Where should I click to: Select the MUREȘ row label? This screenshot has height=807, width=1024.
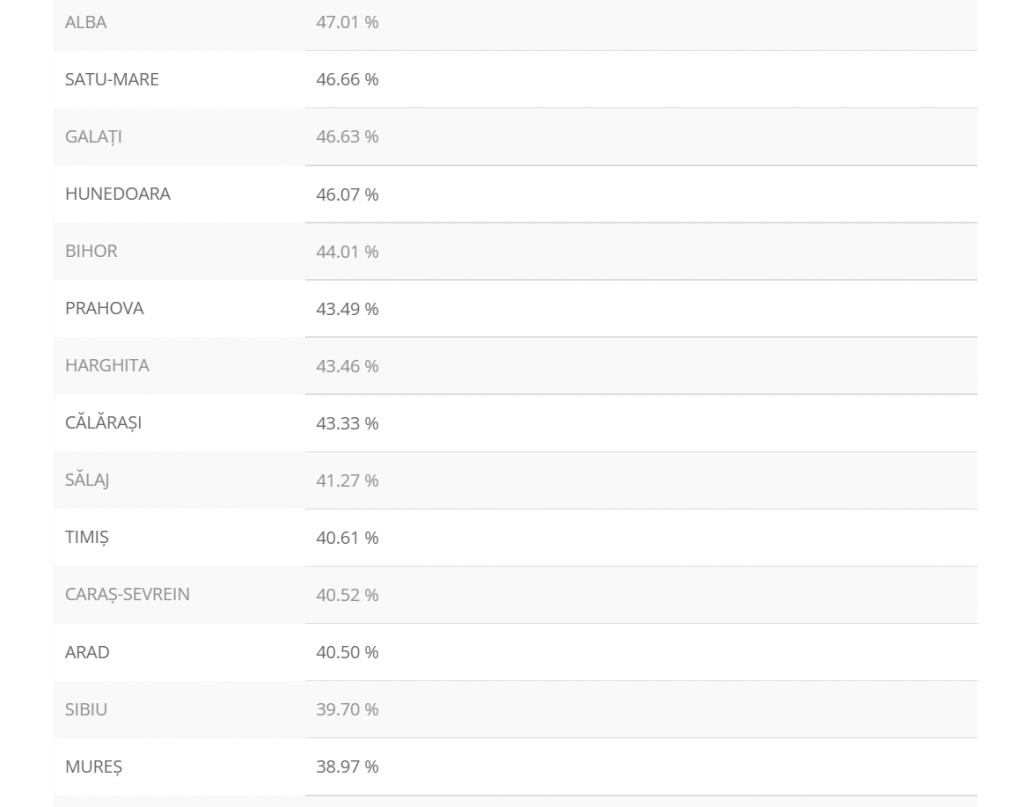pyautogui.click(x=94, y=767)
